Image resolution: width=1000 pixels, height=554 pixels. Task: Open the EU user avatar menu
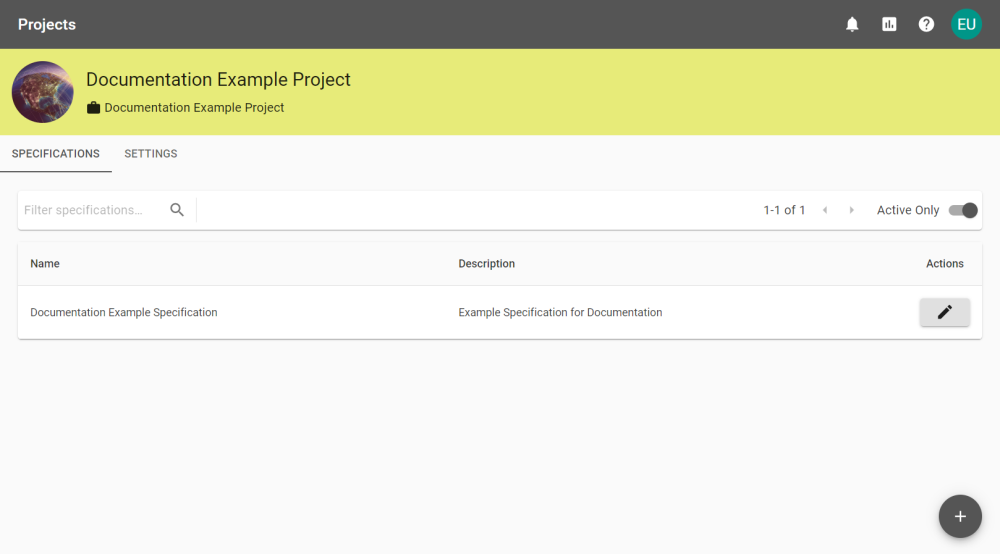tap(966, 24)
